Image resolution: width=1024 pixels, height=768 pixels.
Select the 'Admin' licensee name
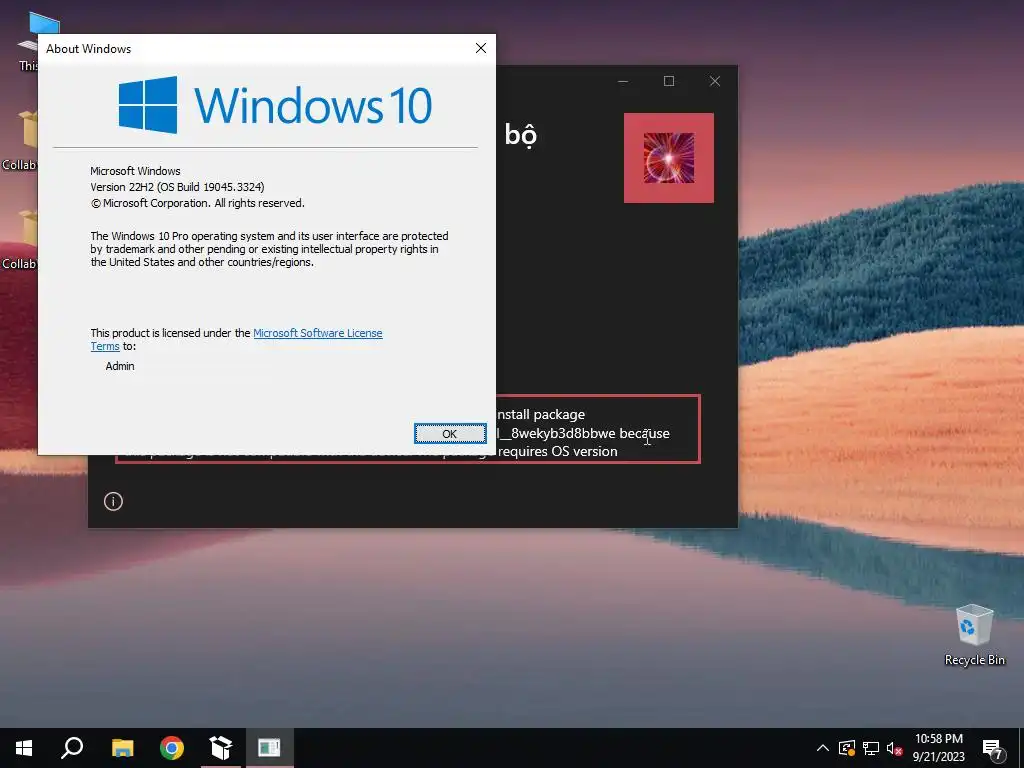coord(120,366)
